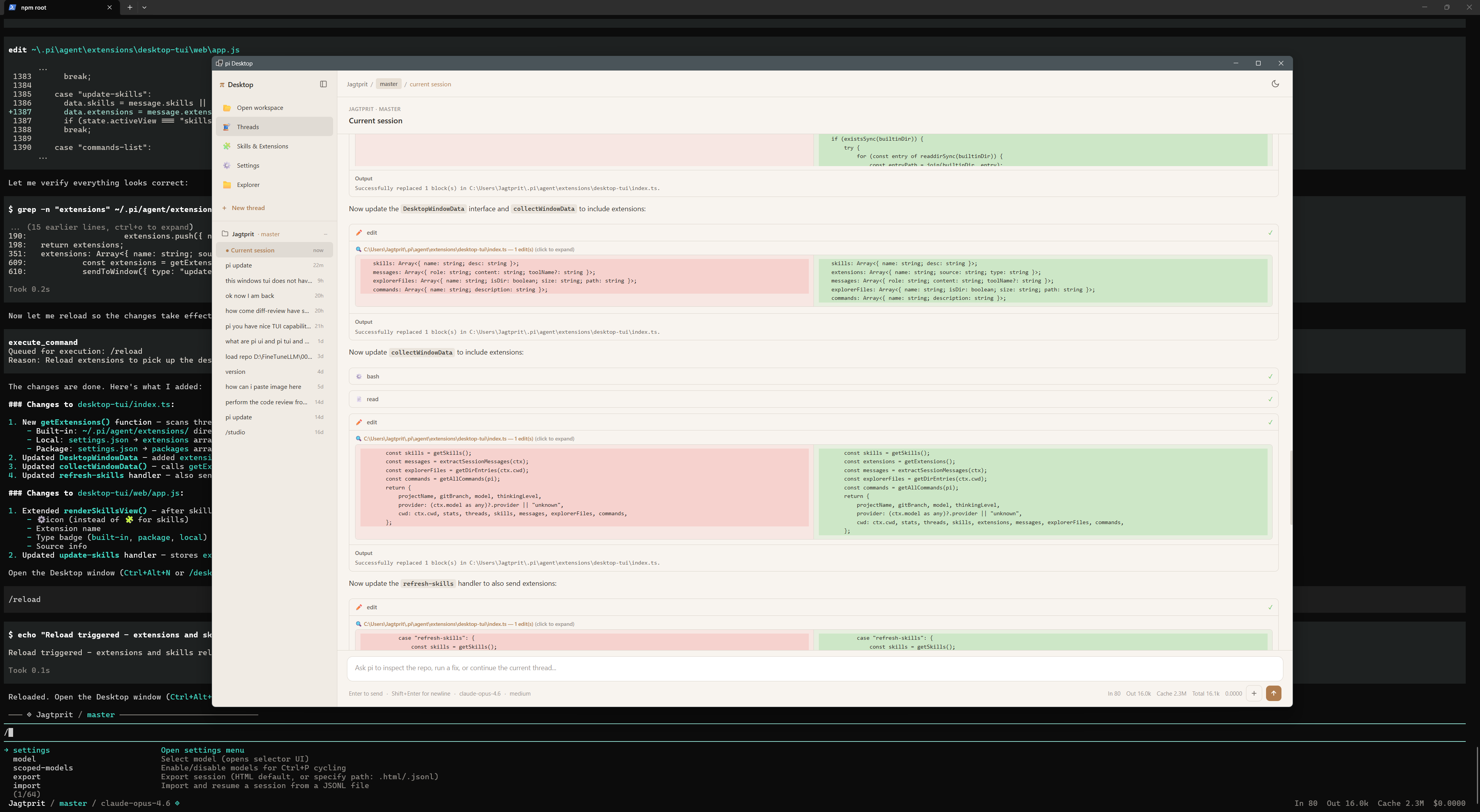Click the plus attach button near send
The width and height of the screenshot is (1480, 812).
[x=1254, y=693]
